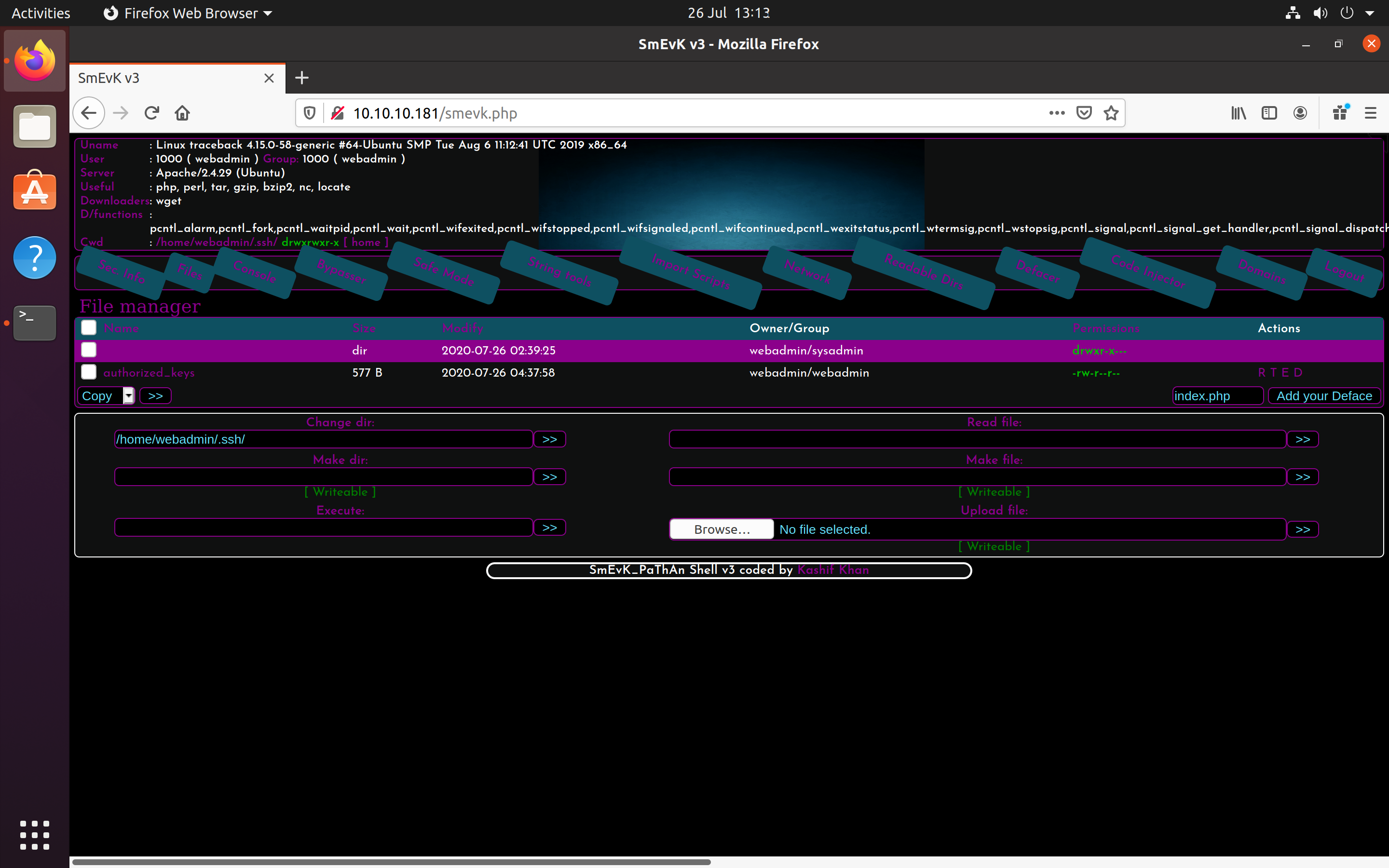1389x868 pixels.
Task: Focus the Execute command field
Action: tap(324, 528)
